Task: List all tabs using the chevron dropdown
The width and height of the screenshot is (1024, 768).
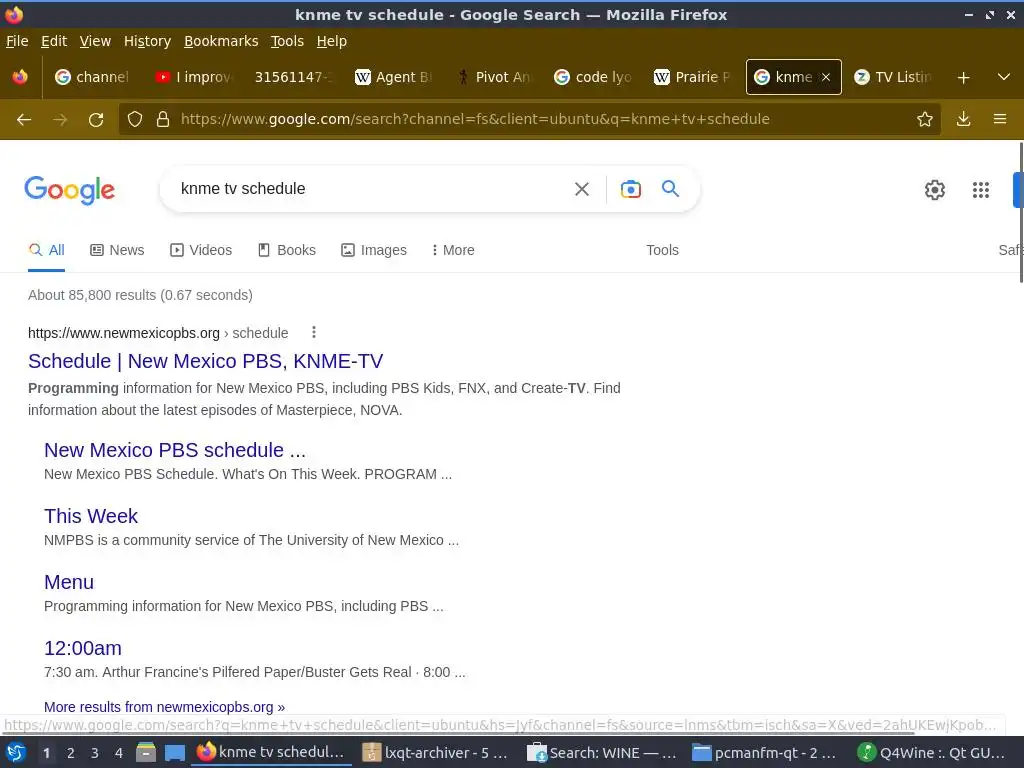Action: [x=1004, y=77]
